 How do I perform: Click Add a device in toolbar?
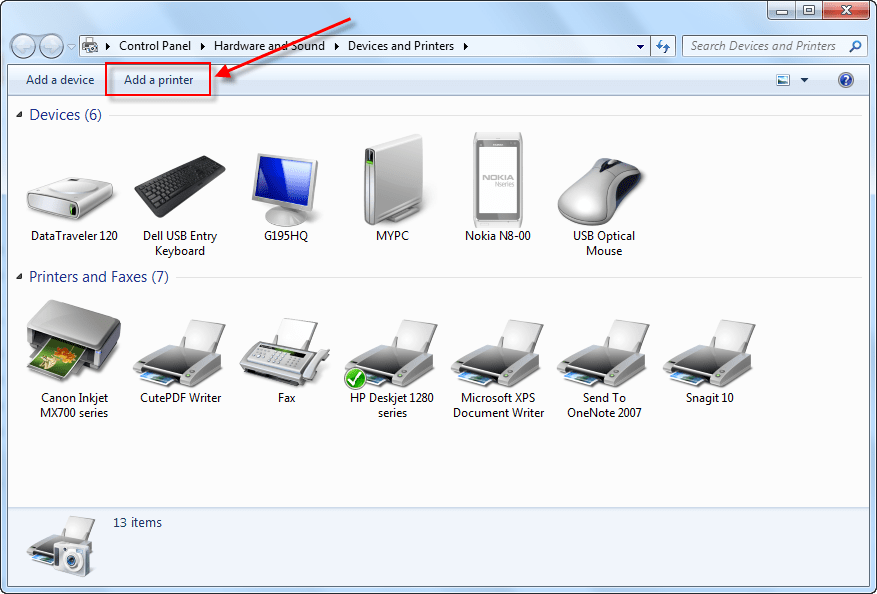[60, 80]
